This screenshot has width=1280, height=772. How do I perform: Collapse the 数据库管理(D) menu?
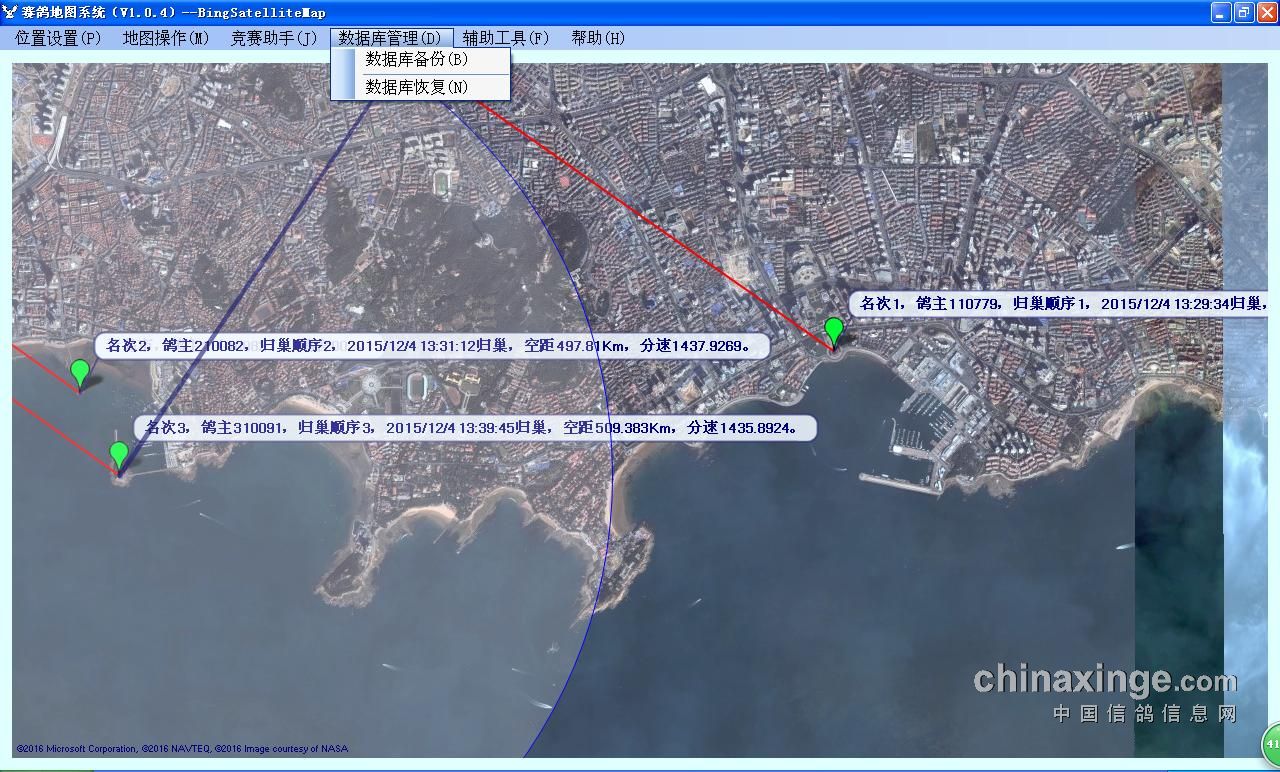391,38
